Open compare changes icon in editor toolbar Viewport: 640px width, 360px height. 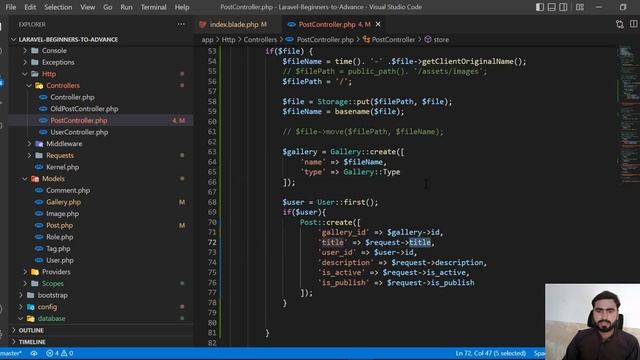pos(620,24)
